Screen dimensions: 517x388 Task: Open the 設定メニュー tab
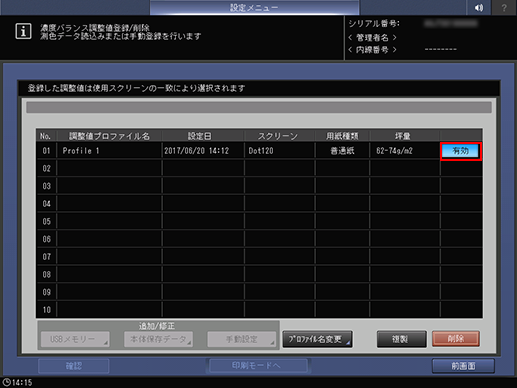[254, 7]
